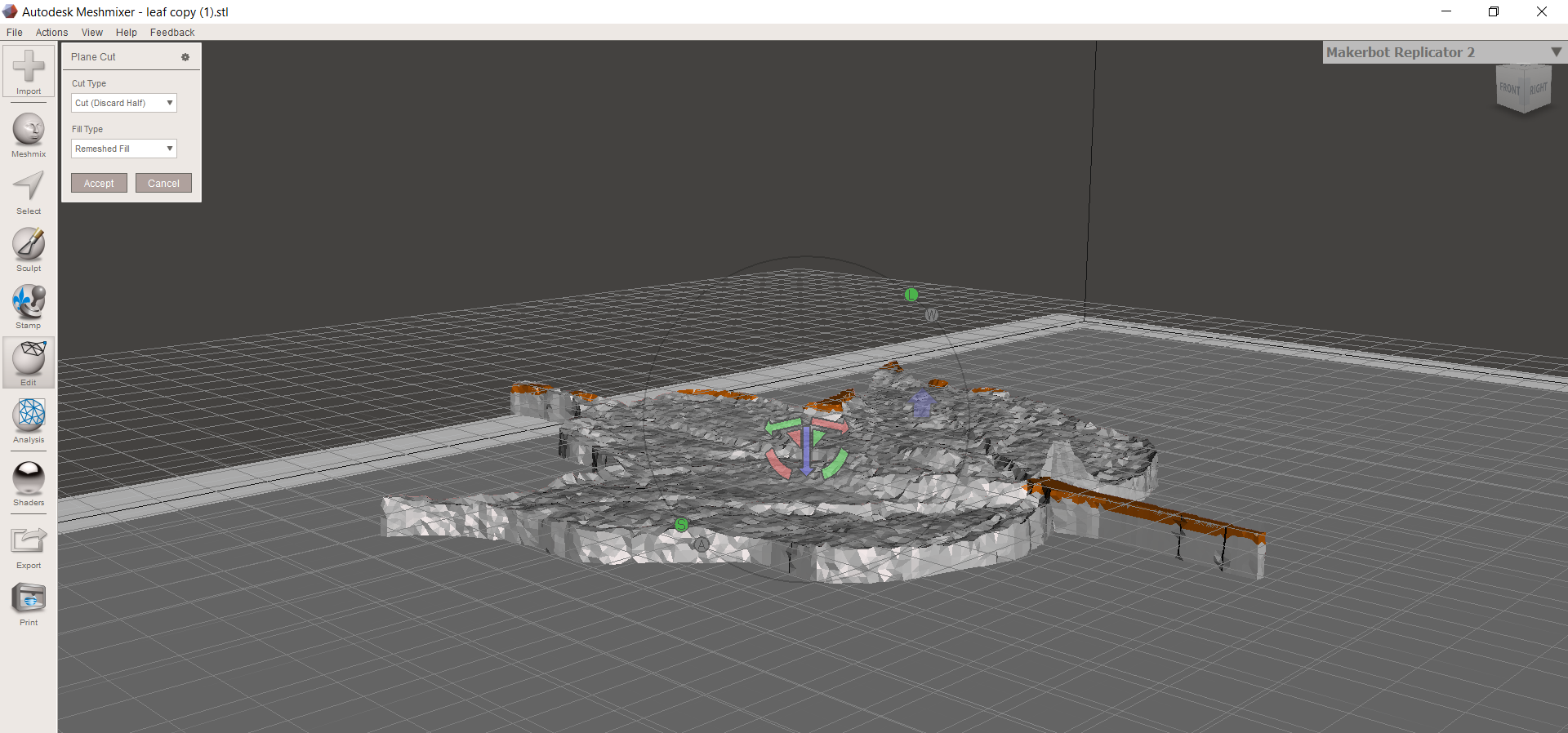The width and height of the screenshot is (1568, 733).
Task: Restore down the Meshmixer window
Action: click(1494, 11)
